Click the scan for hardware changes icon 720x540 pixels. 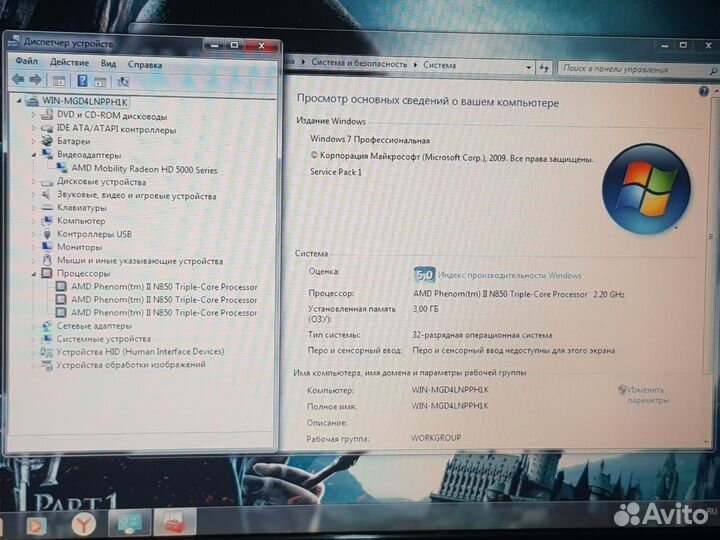(123, 82)
